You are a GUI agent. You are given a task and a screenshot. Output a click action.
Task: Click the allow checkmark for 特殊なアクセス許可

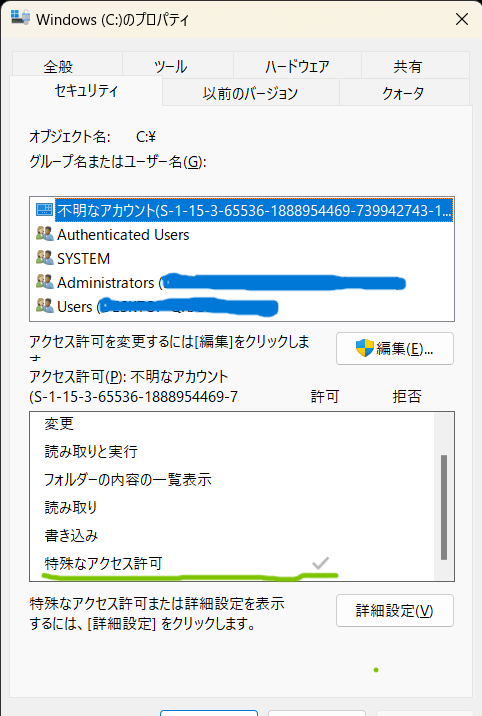[320, 563]
